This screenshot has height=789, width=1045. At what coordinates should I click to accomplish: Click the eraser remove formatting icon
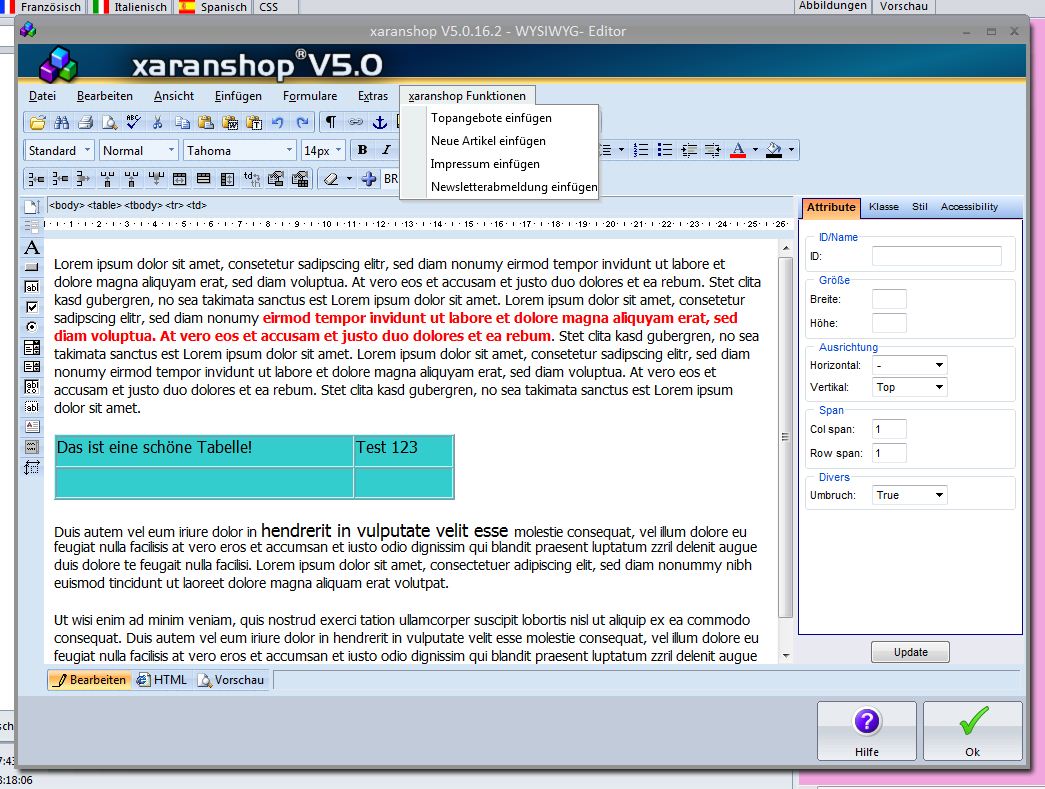331,179
